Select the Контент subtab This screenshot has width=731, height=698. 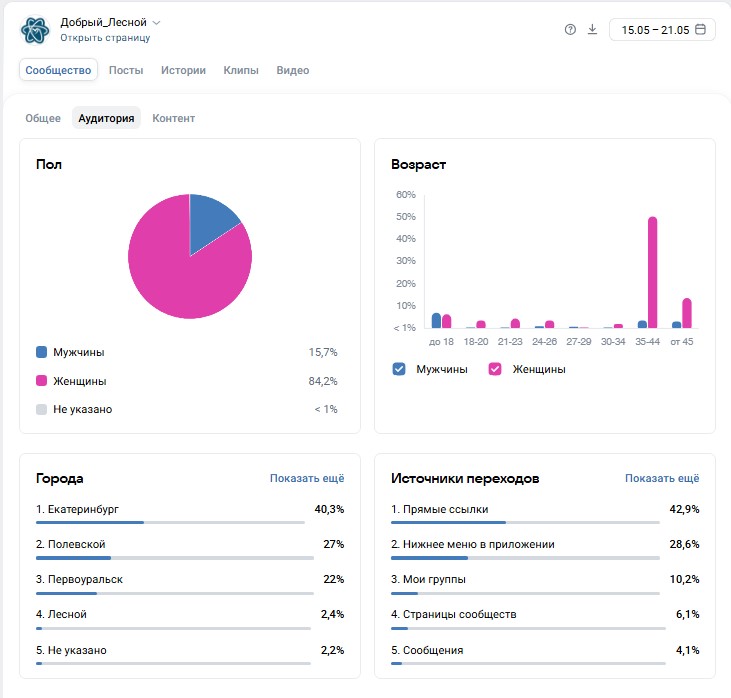point(173,118)
